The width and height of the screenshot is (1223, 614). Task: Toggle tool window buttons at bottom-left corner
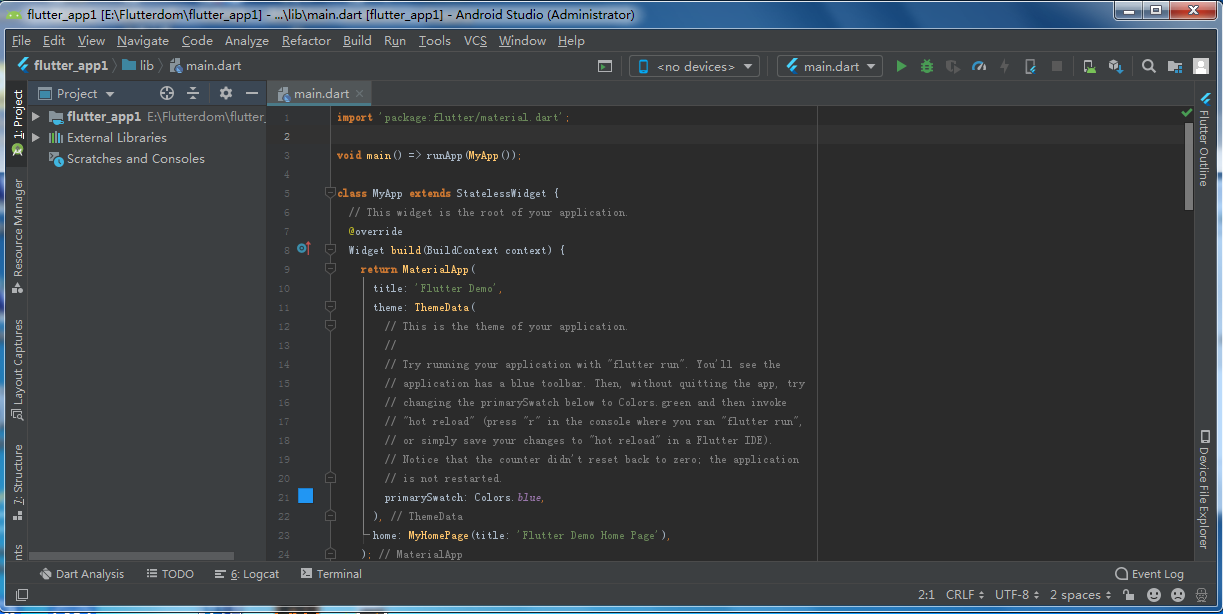pos(22,595)
